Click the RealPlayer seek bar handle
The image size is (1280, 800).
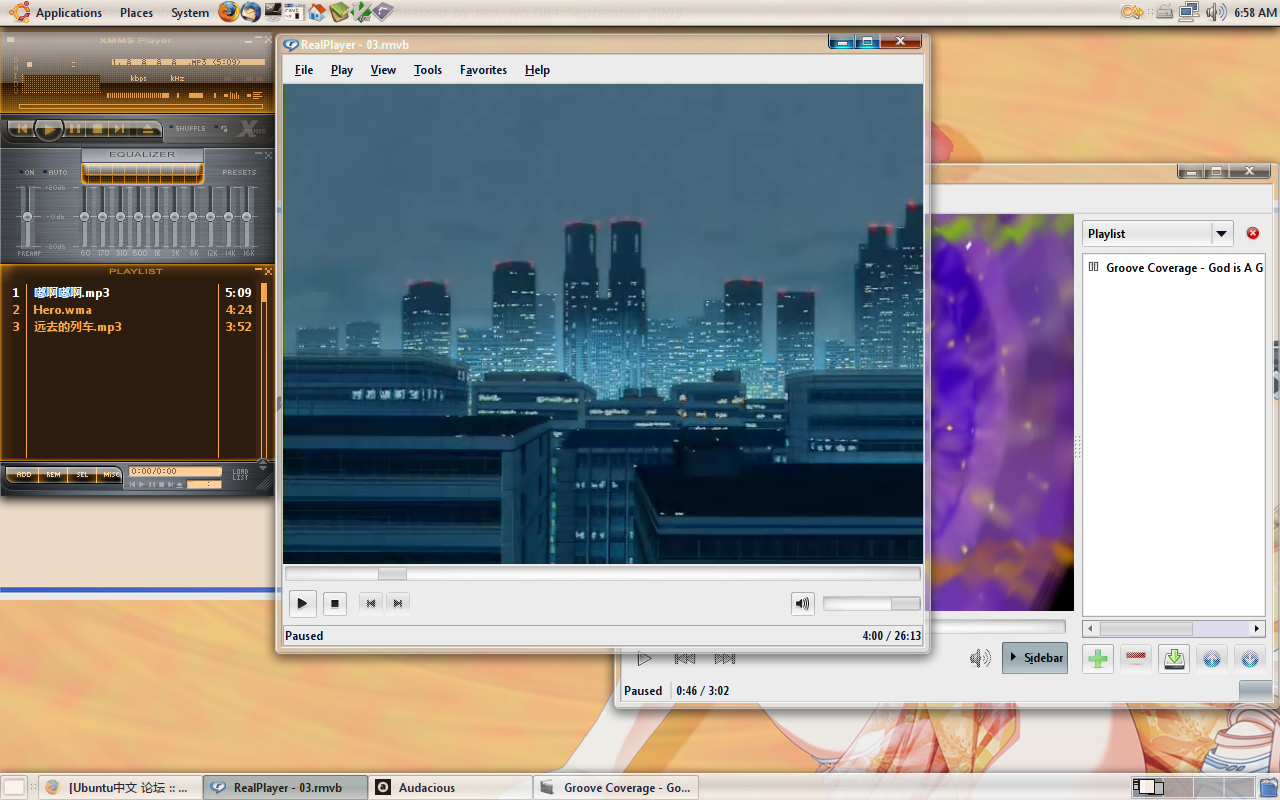pyautogui.click(x=392, y=574)
